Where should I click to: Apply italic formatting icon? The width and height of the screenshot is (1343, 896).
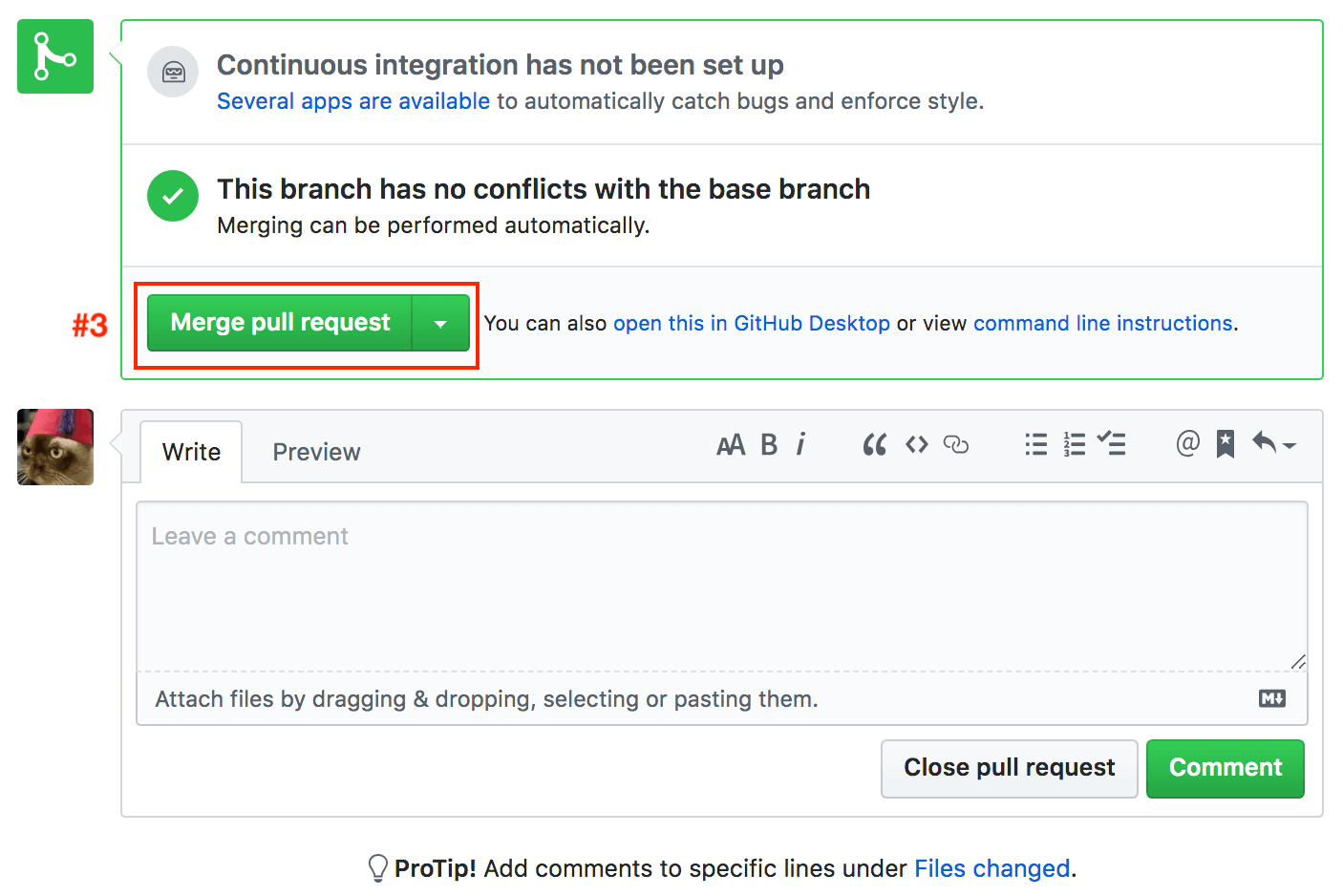point(800,445)
